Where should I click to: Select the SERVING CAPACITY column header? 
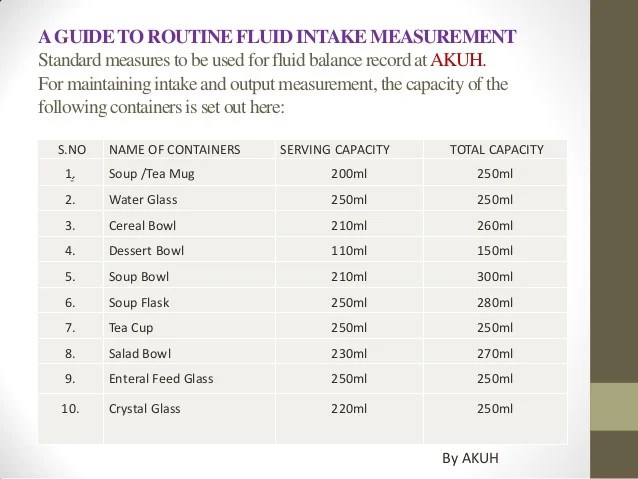[334, 150]
